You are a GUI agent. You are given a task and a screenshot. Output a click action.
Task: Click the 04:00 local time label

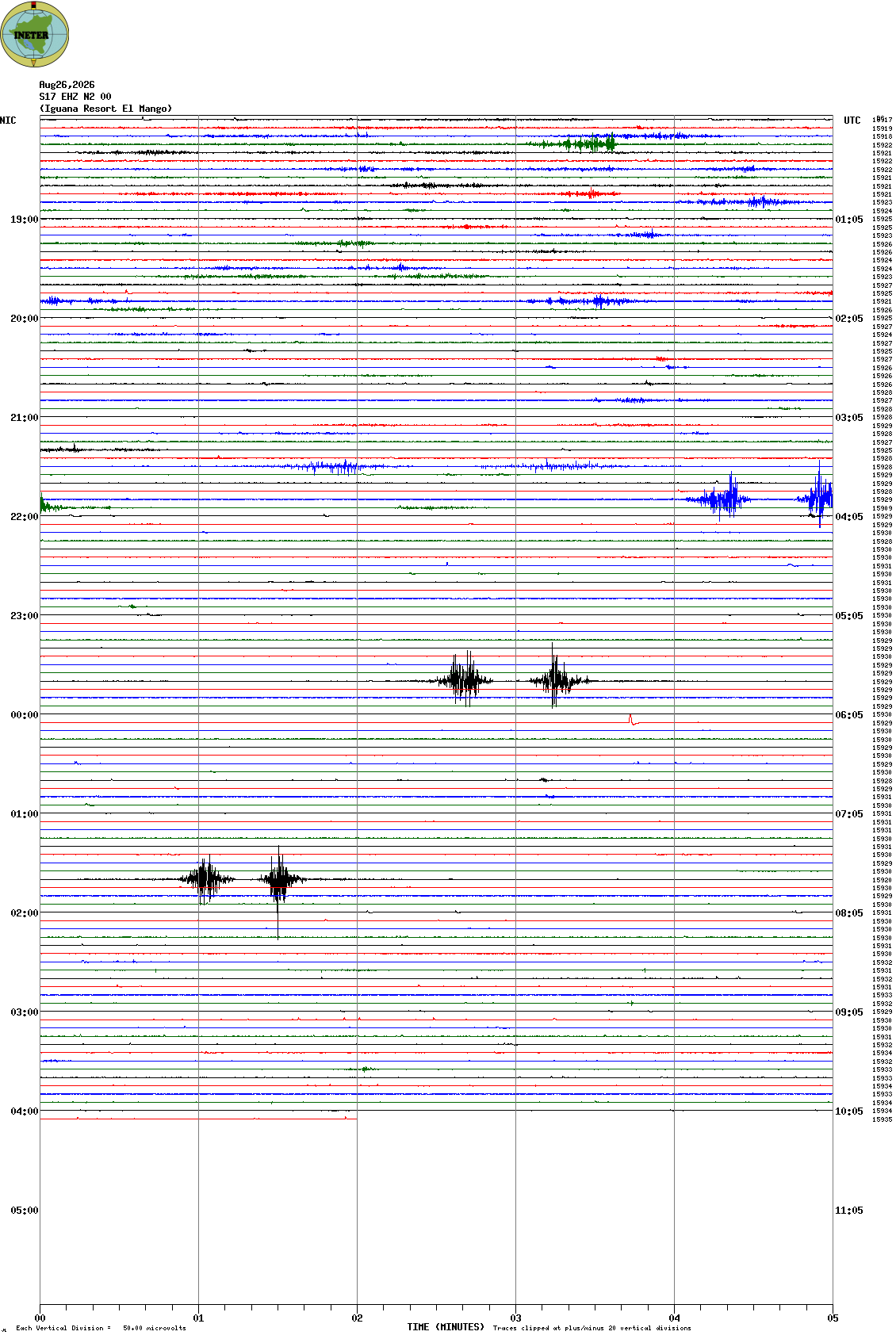pos(24,1111)
